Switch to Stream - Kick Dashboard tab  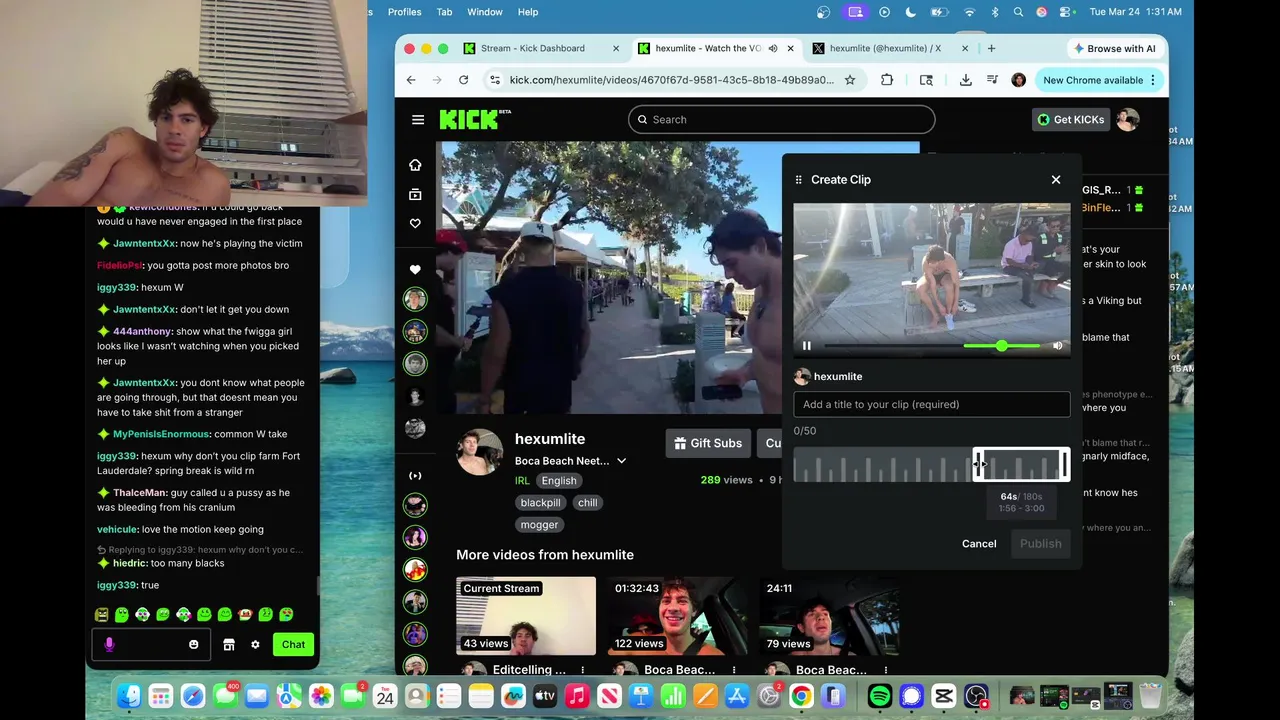[x=533, y=48]
